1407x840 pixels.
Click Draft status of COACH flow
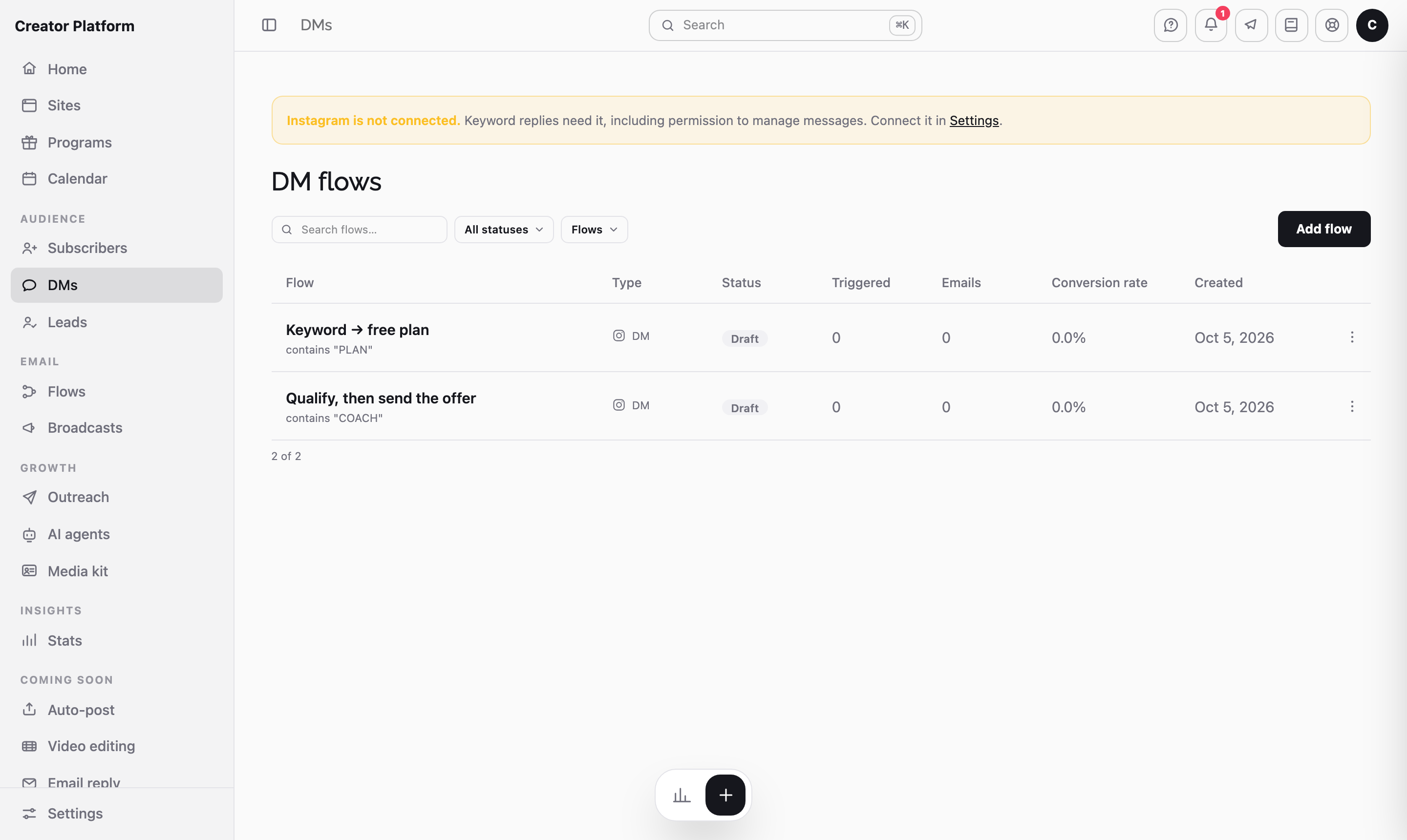(x=745, y=408)
